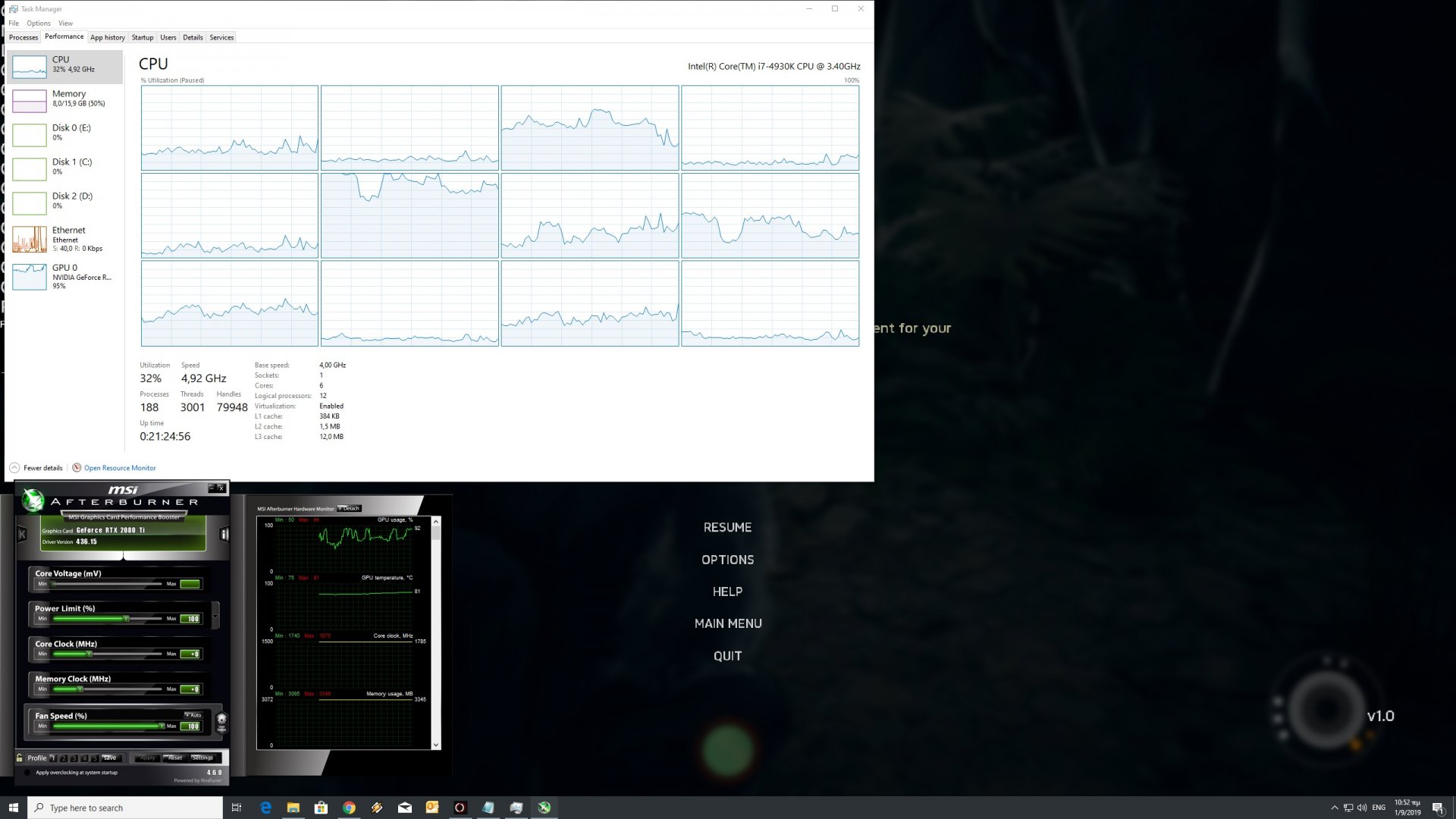Open Resource Monitor icon link
This screenshot has height=819, width=1456.
(x=77, y=468)
